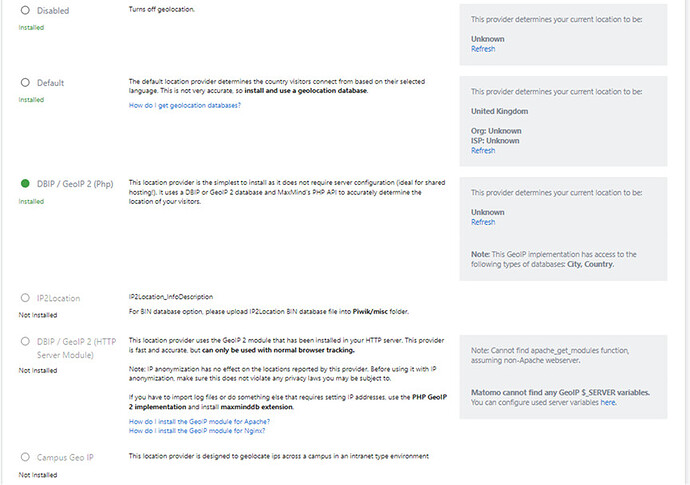
Task: Click the Campus Geo IP label text
Action: (x=65, y=457)
